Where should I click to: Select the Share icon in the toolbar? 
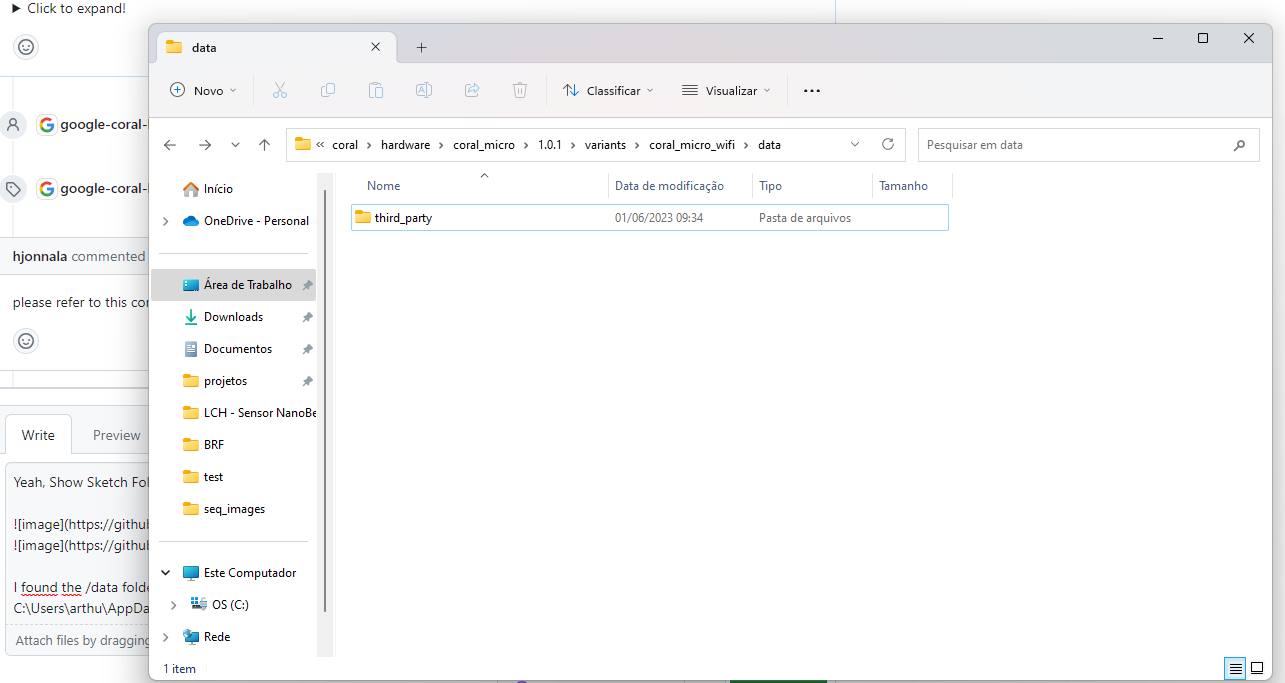[472, 90]
